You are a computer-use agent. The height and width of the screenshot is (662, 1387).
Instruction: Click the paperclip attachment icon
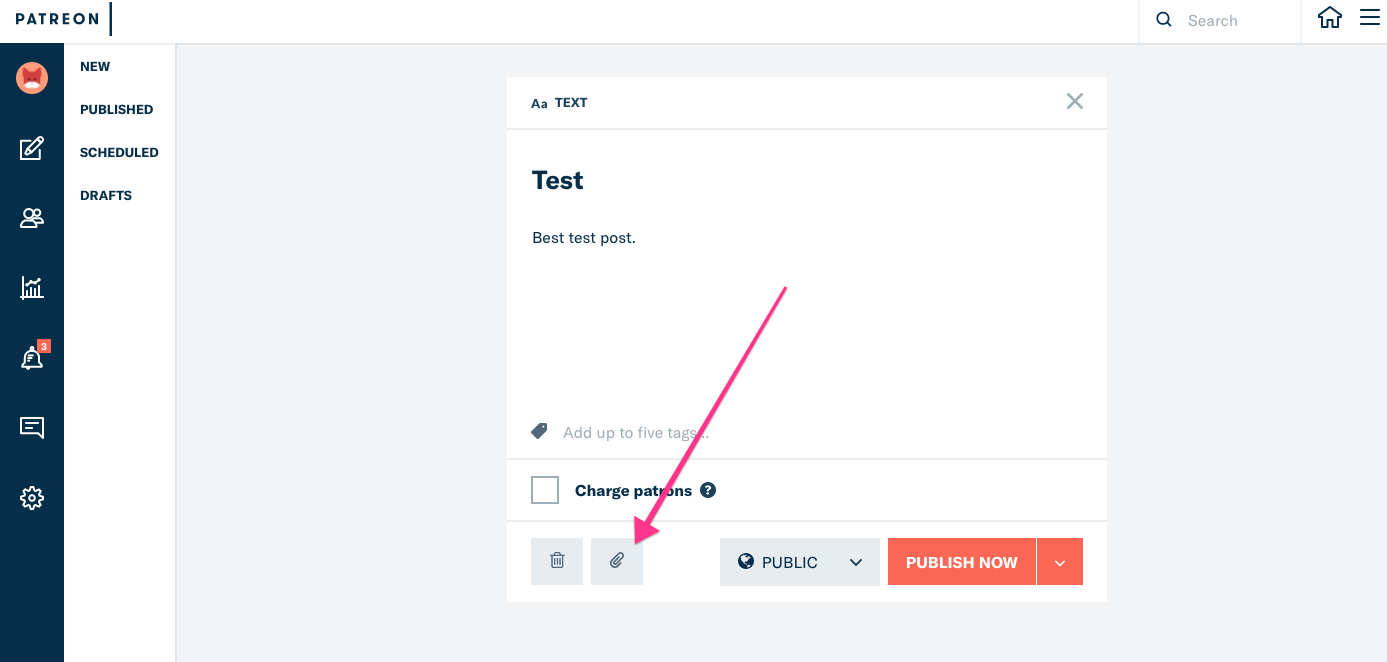point(617,561)
